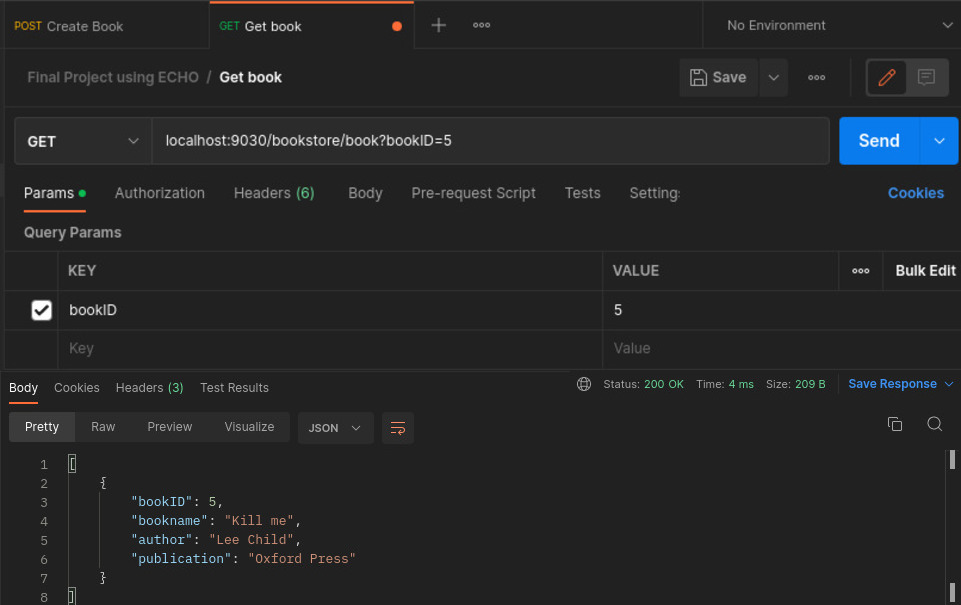Uncheck the bookID query param checkbox

coord(41,311)
